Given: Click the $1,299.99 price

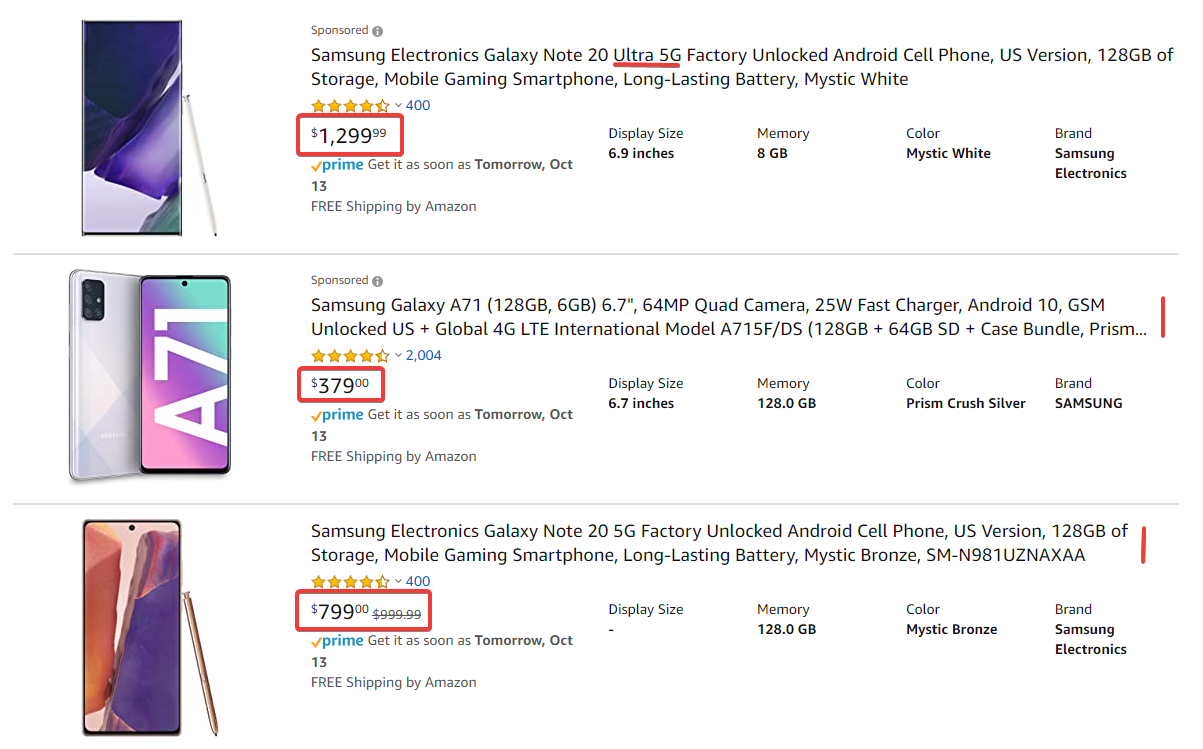Looking at the screenshot, I should point(348,134).
